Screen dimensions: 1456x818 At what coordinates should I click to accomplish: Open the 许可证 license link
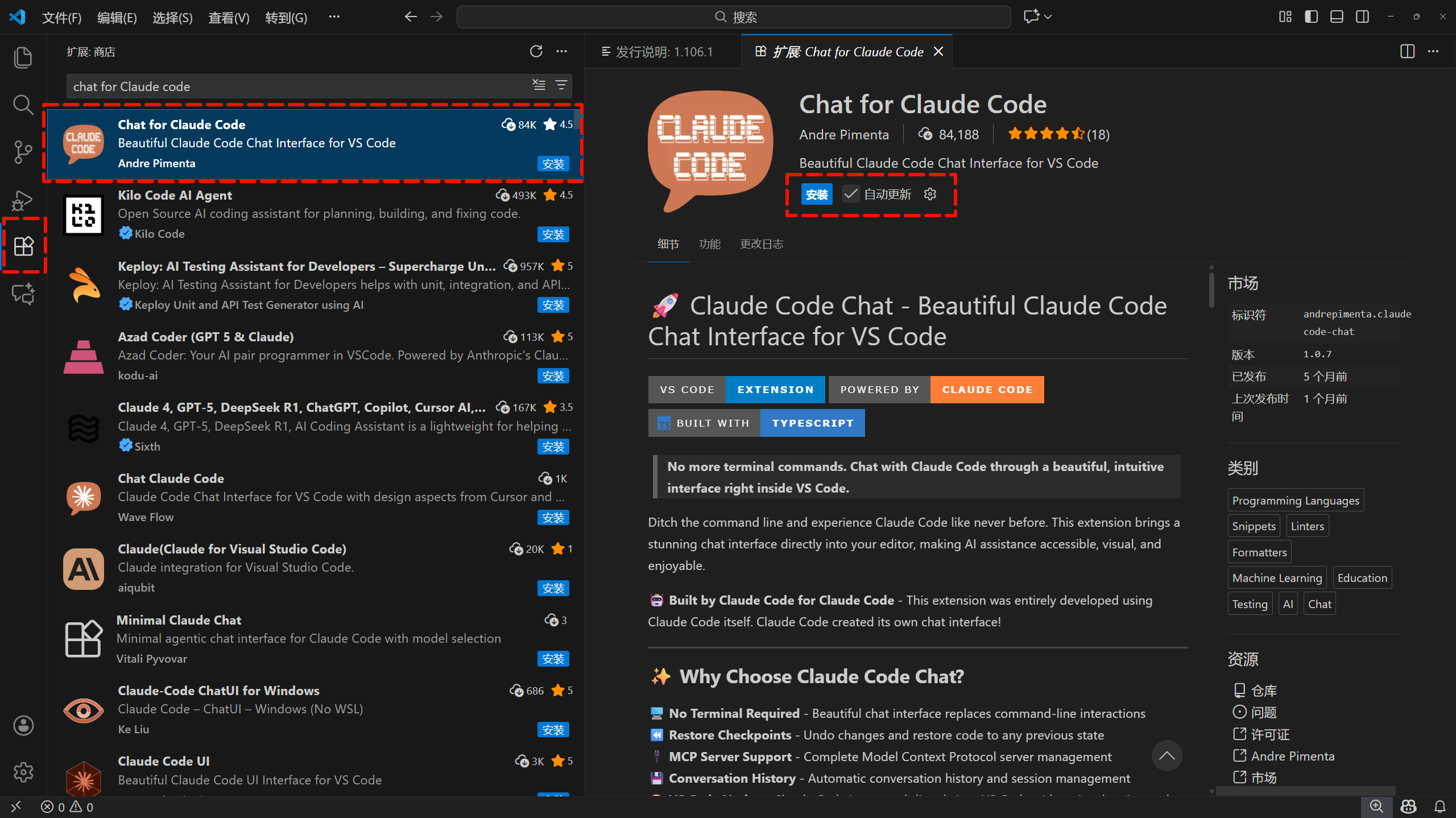(1269, 734)
